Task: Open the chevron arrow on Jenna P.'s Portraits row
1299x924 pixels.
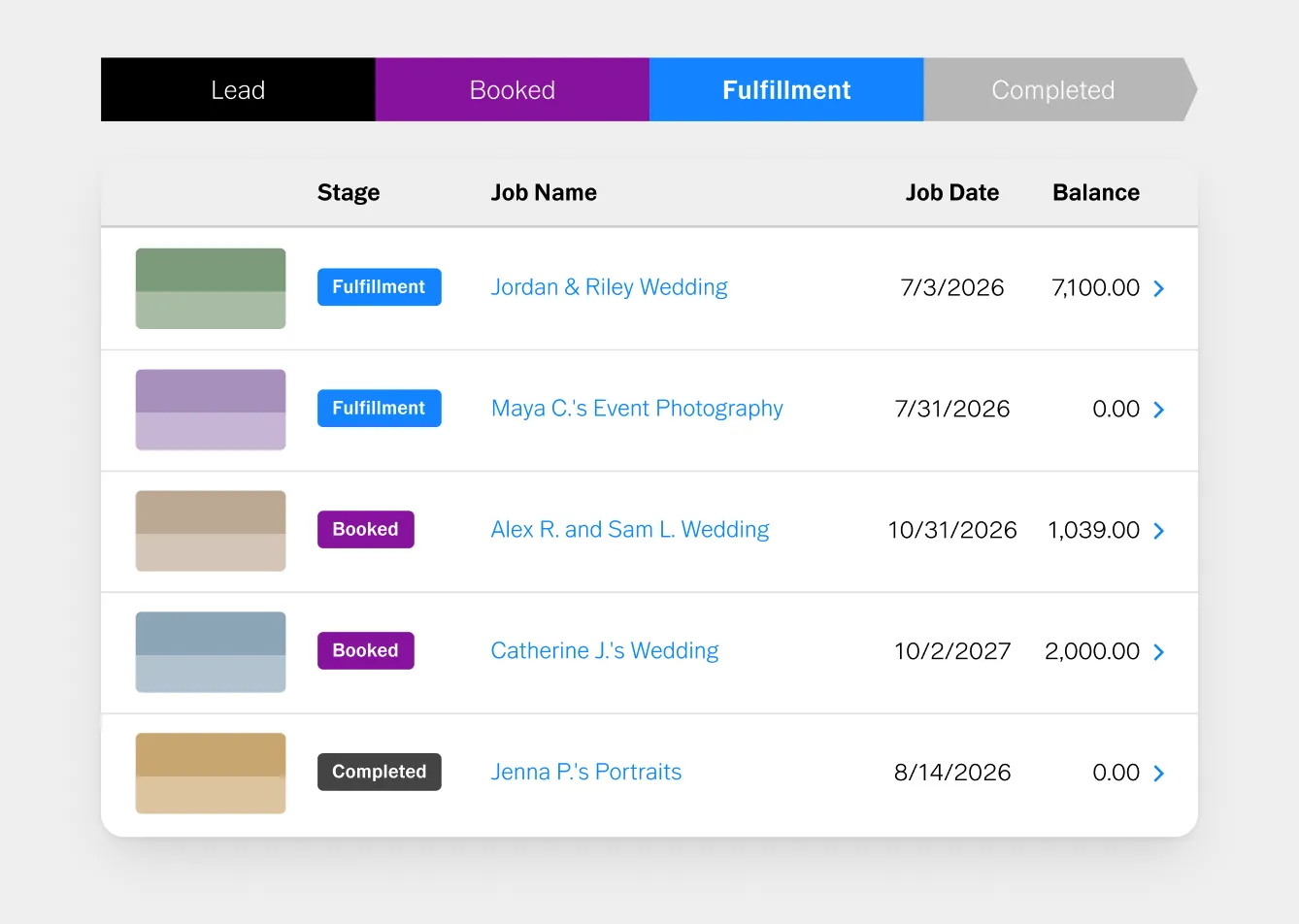Action: tap(1158, 774)
